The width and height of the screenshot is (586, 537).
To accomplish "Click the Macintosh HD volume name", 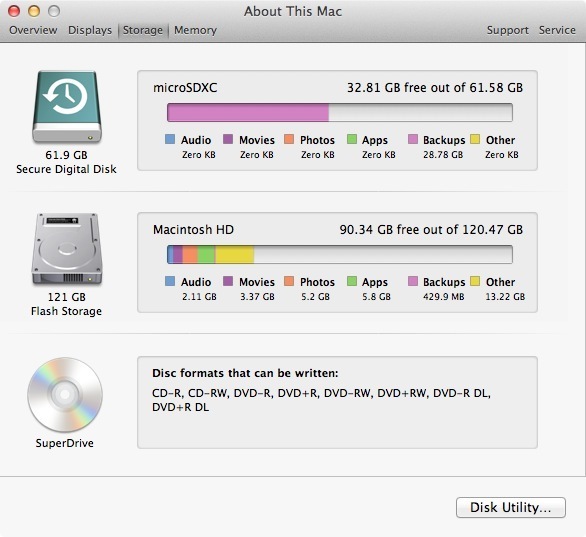I will point(194,229).
